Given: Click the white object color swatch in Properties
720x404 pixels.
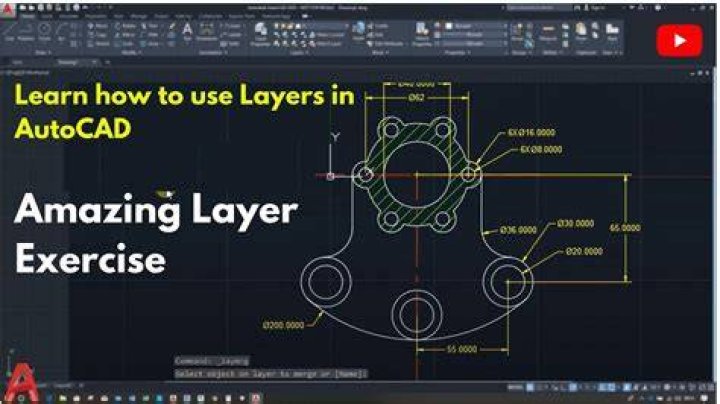Looking at the screenshot, I should [450, 26].
